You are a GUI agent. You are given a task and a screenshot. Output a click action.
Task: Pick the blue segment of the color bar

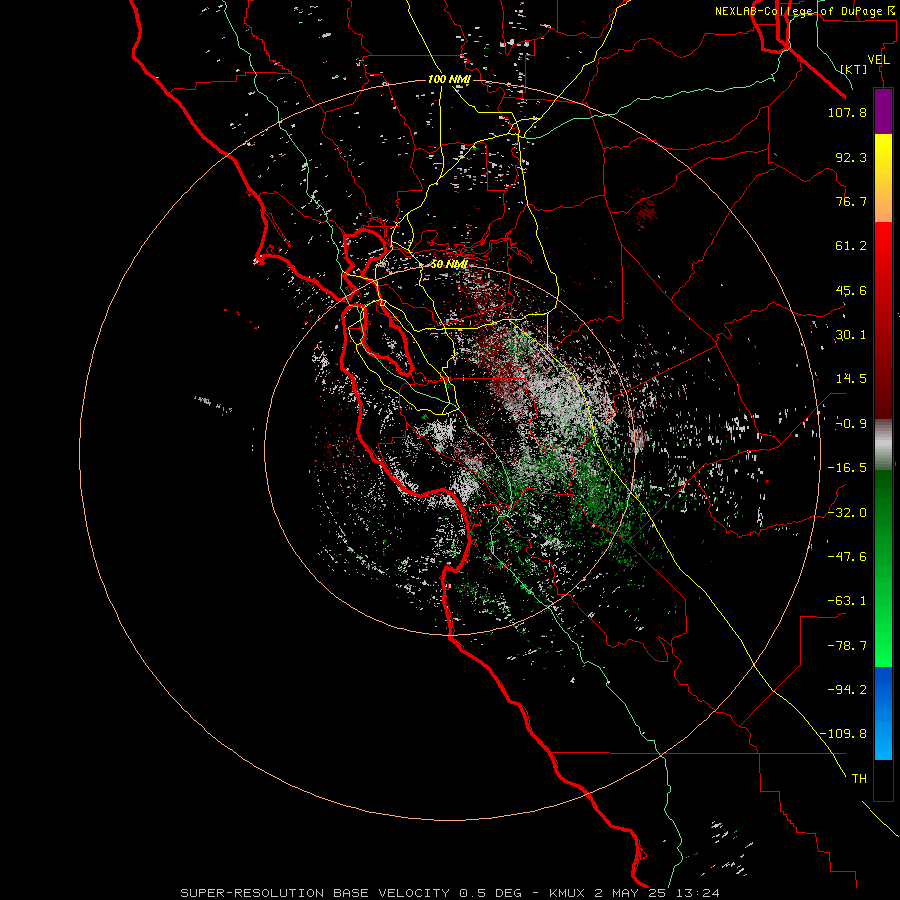point(883,713)
